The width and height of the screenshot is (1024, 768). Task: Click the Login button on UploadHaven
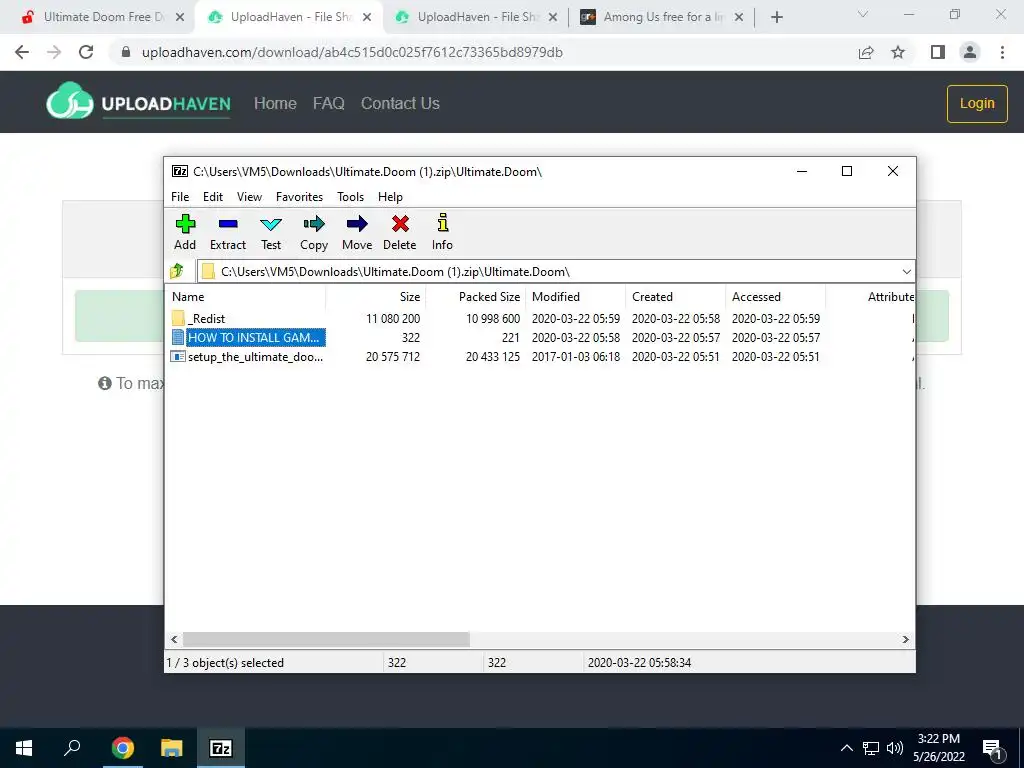[x=977, y=103]
